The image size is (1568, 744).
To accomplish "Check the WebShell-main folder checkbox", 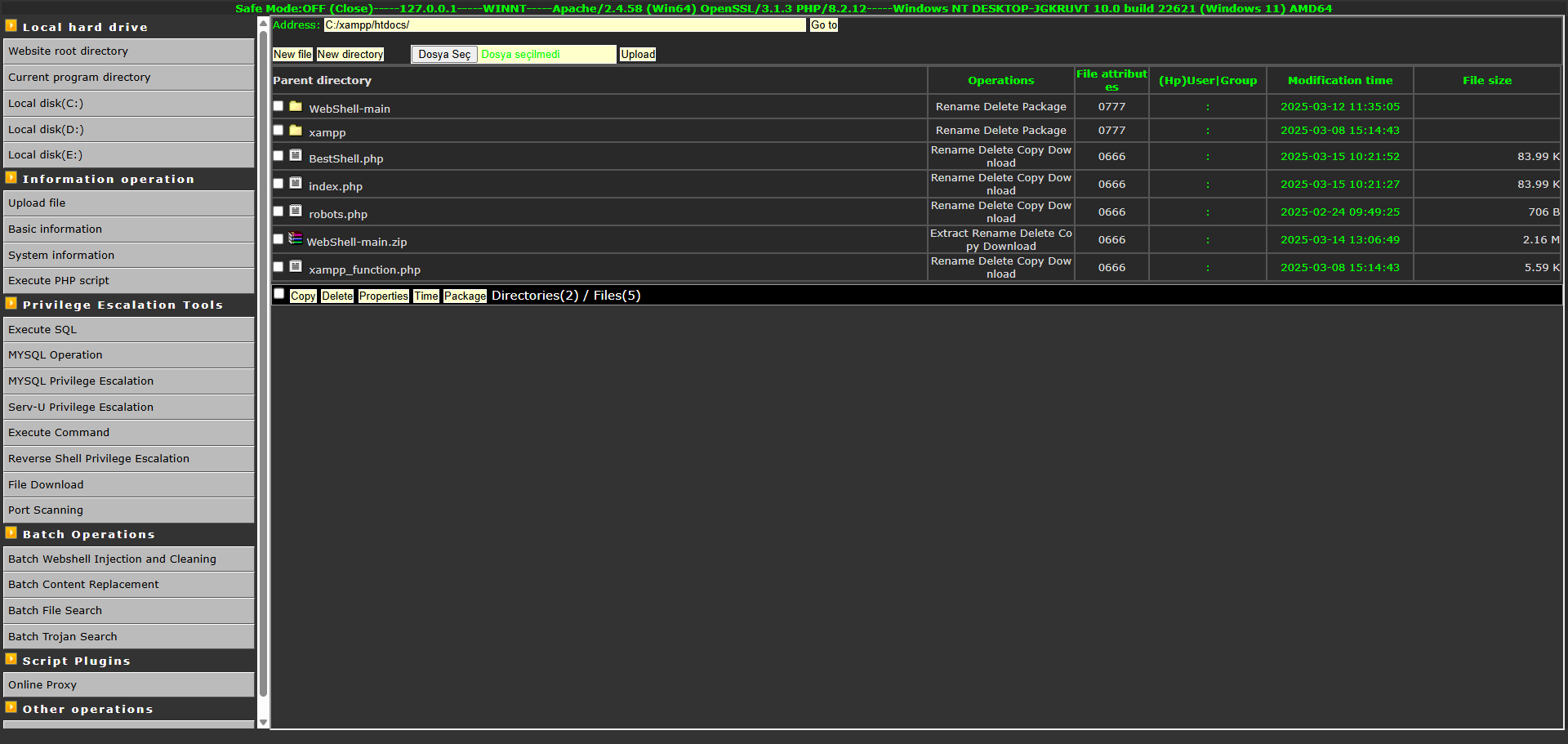I will point(278,106).
